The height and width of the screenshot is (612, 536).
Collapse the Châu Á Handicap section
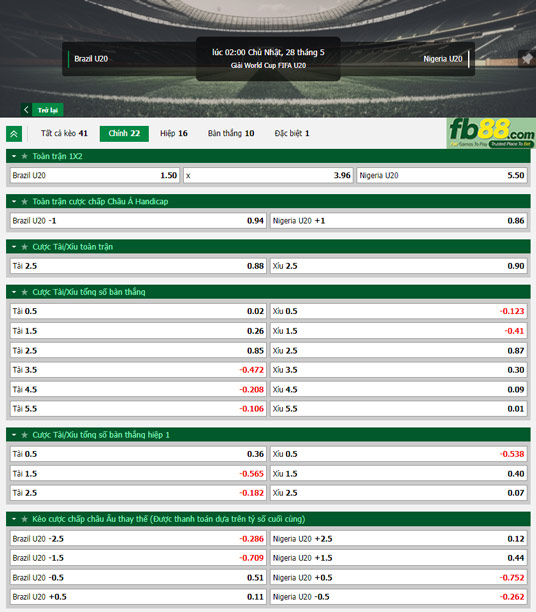[x=14, y=201]
